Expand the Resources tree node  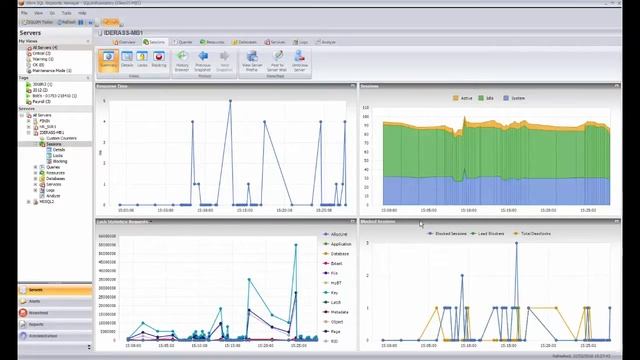(x=36, y=173)
